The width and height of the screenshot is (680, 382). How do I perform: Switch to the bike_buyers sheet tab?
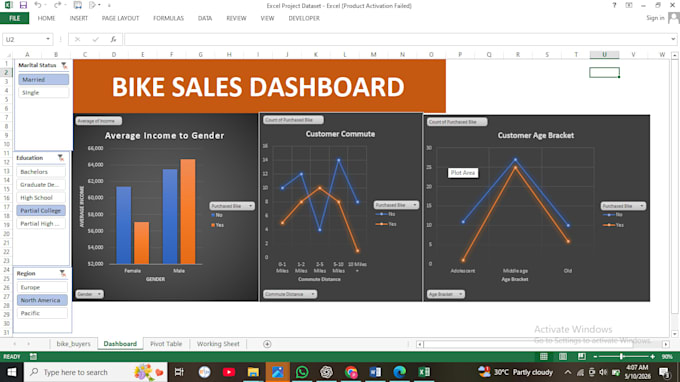point(73,344)
